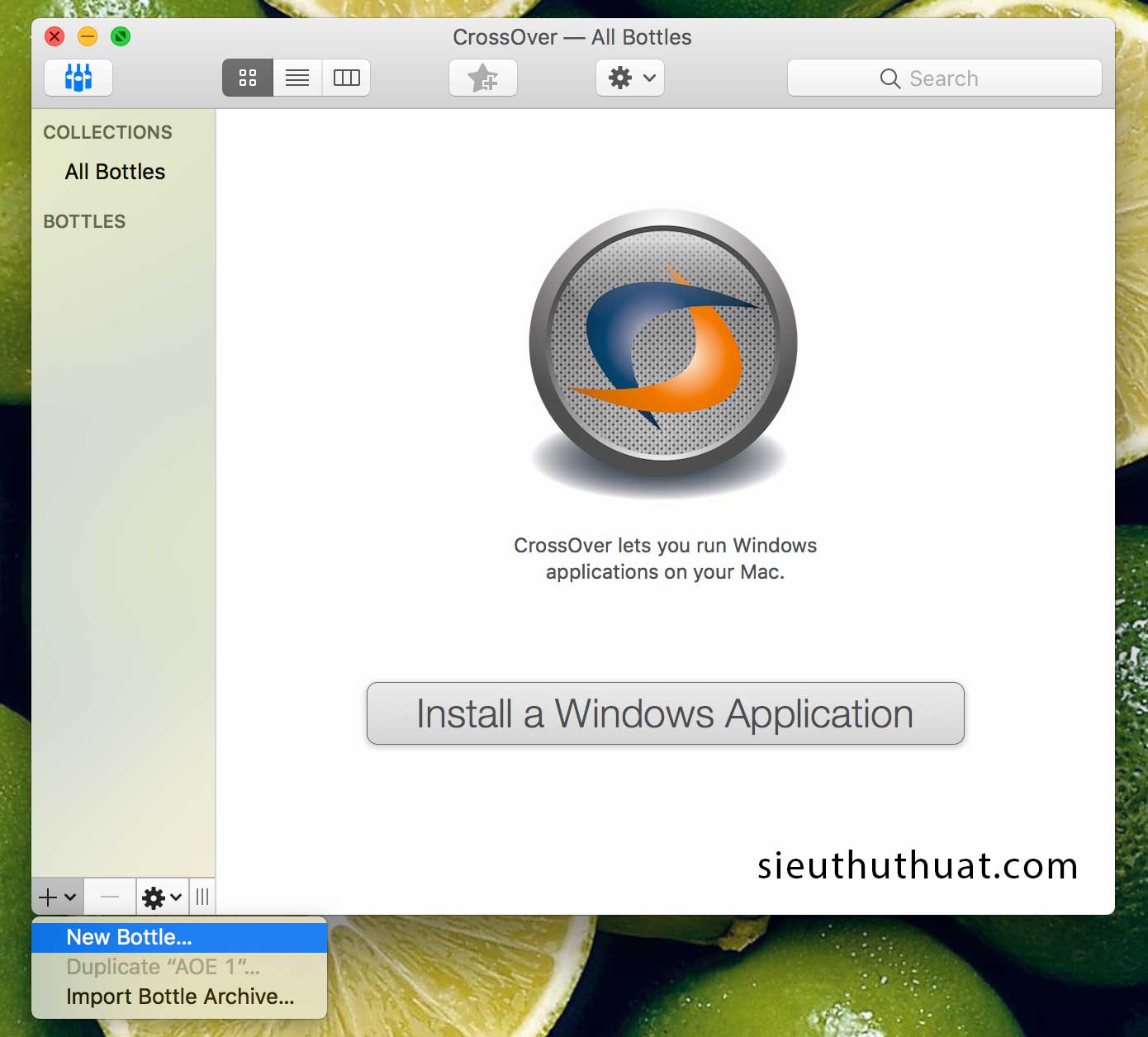The image size is (1148, 1037).
Task: Open the toolbar gear action menu
Action: pyautogui.click(x=630, y=78)
